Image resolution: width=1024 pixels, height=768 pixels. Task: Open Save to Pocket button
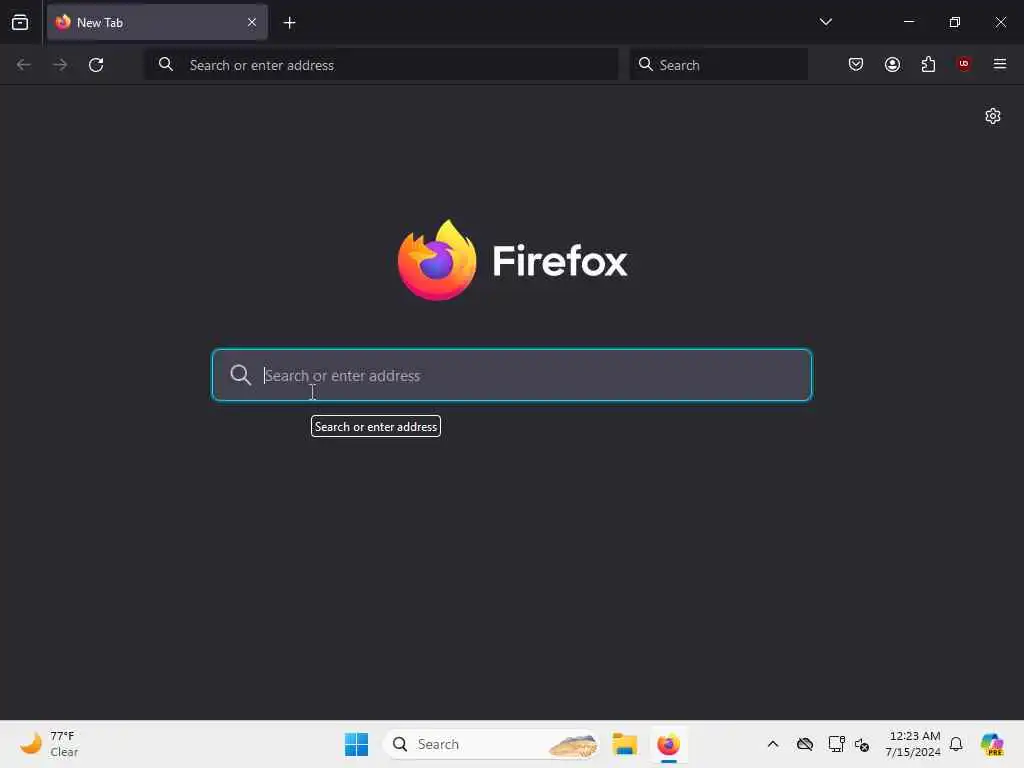point(856,64)
